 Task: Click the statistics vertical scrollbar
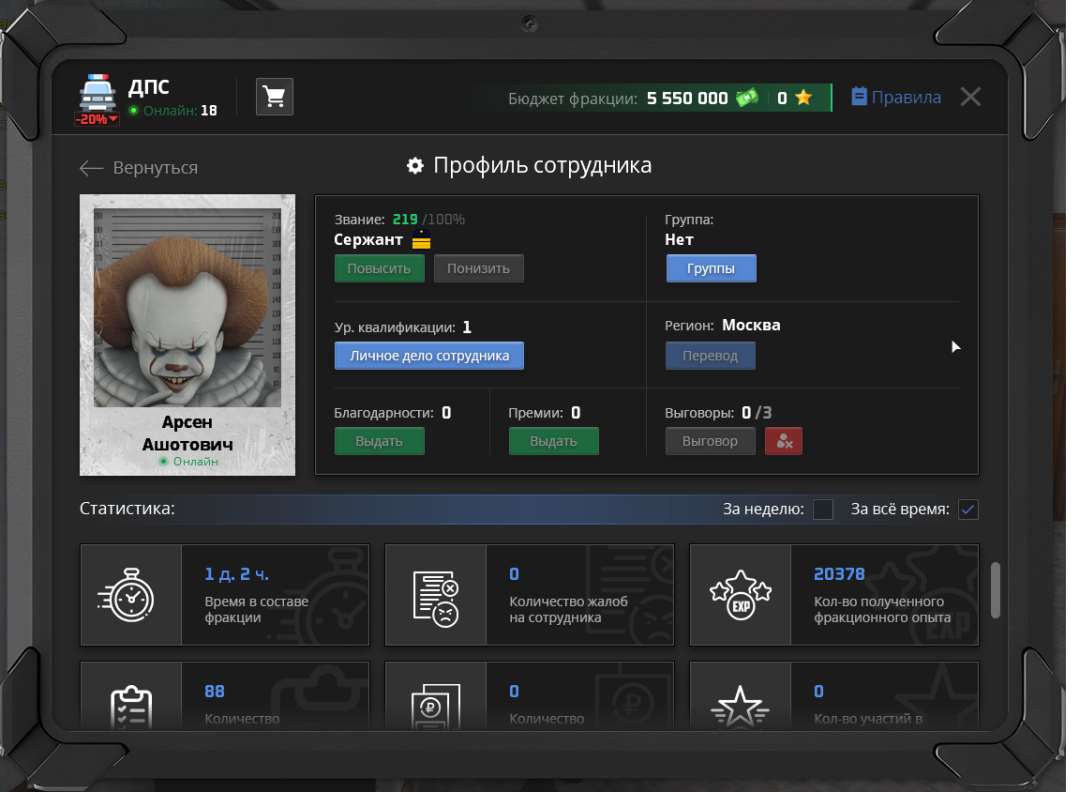click(x=994, y=590)
